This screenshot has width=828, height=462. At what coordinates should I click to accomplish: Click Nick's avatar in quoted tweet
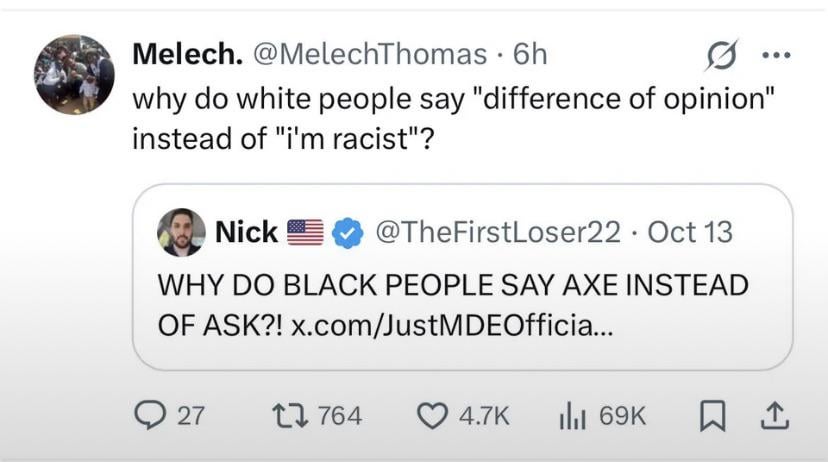(x=181, y=233)
